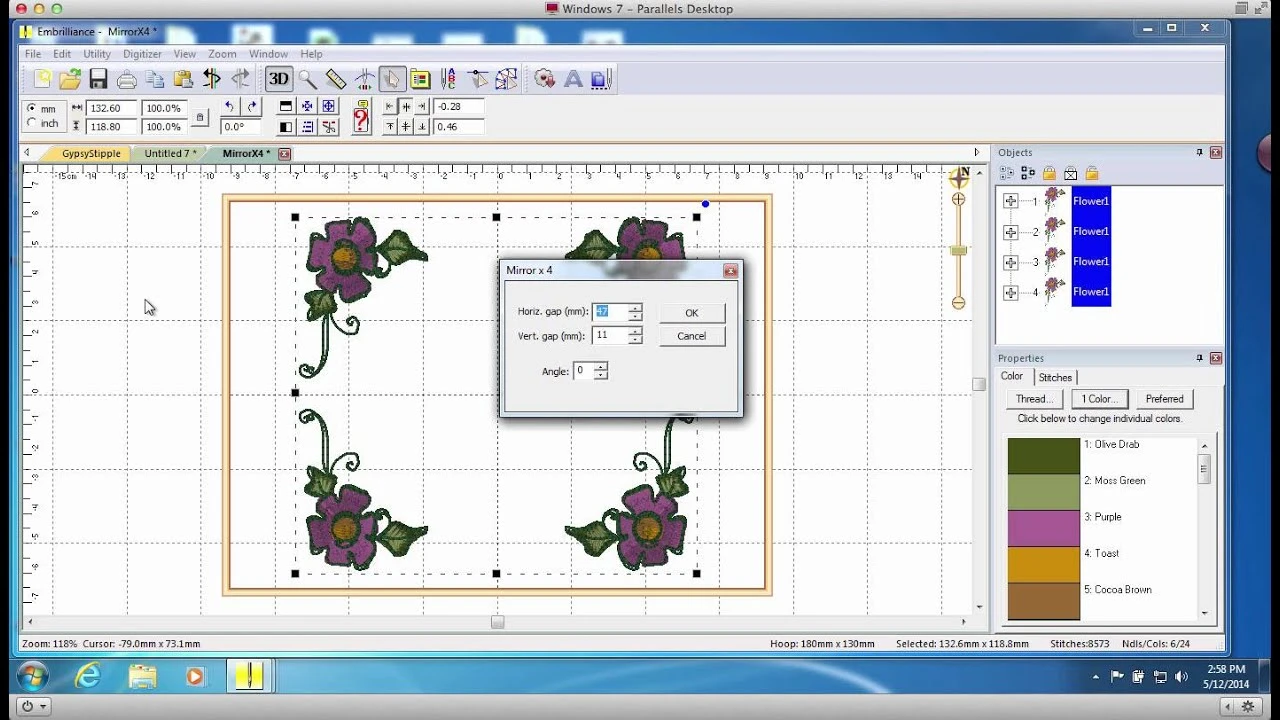Image resolution: width=1280 pixels, height=720 pixels.
Task: Switch to the Untitled 7 tab
Action: (171, 154)
